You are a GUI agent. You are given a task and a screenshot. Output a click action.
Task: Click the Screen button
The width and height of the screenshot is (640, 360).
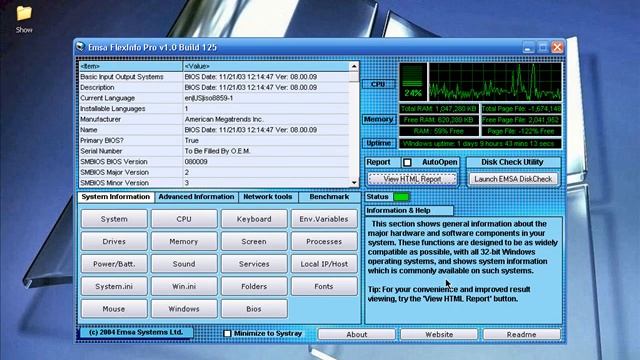[254, 242]
